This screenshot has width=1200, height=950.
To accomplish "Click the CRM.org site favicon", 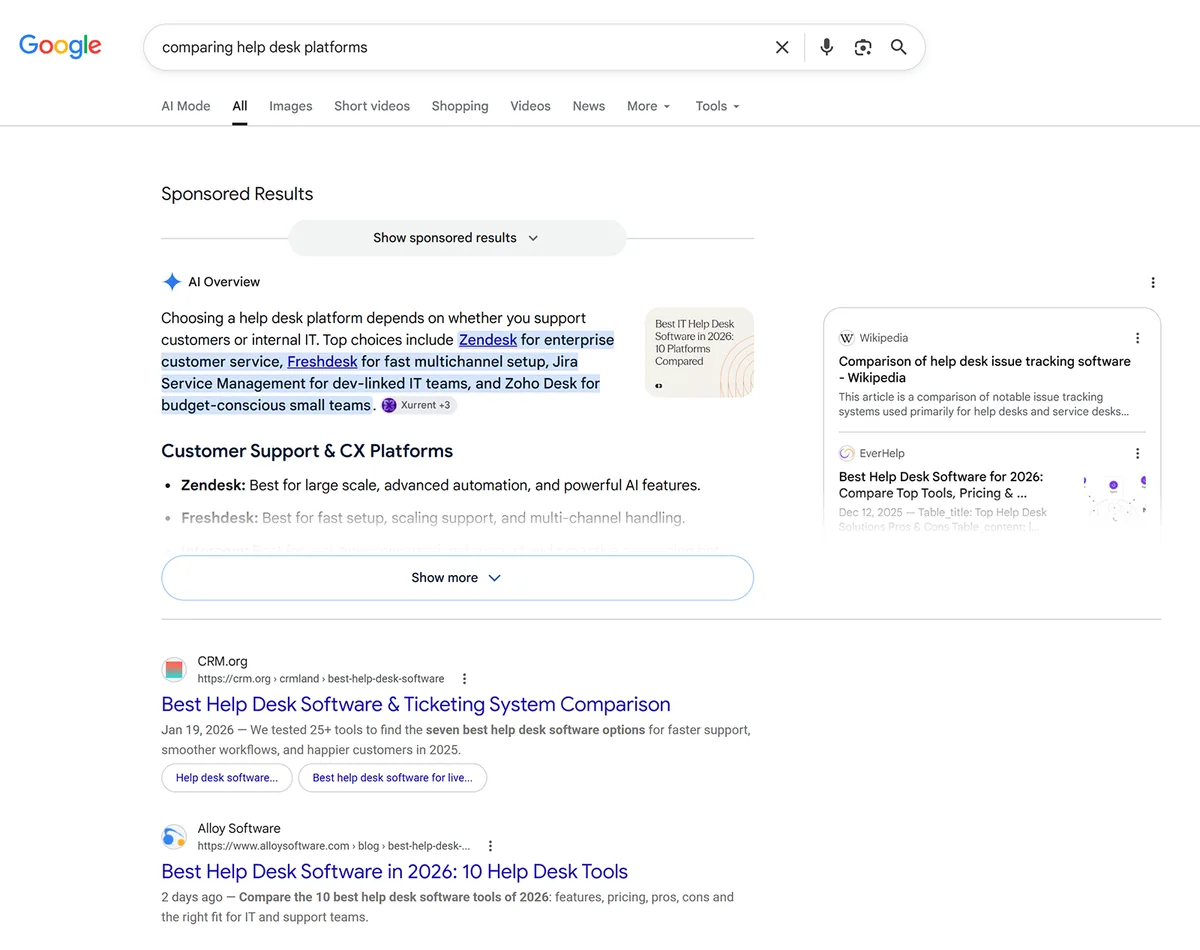I will (x=174, y=670).
